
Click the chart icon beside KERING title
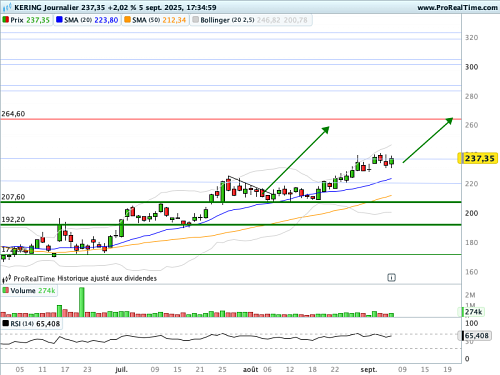point(7,7)
